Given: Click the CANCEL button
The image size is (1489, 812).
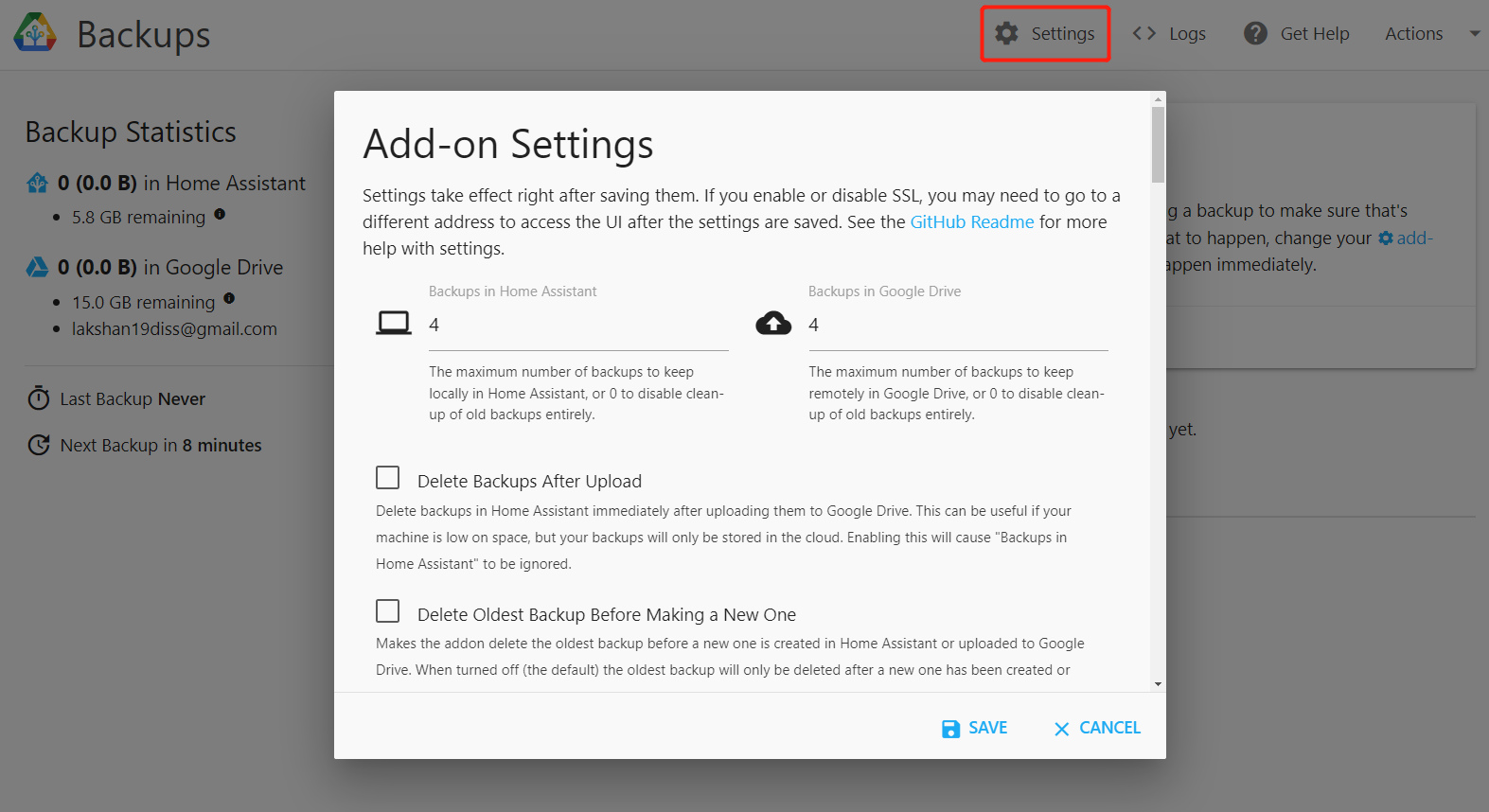Looking at the screenshot, I should (x=1097, y=728).
